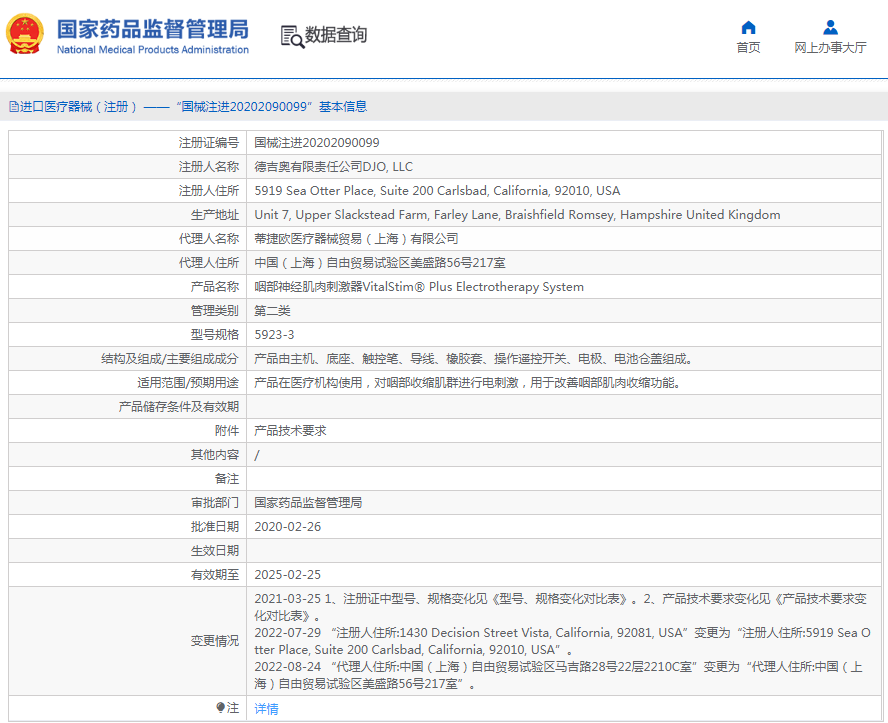Screen dimensions: 888x723
Task: Go to 首页 via house icon
Action: 748,27
